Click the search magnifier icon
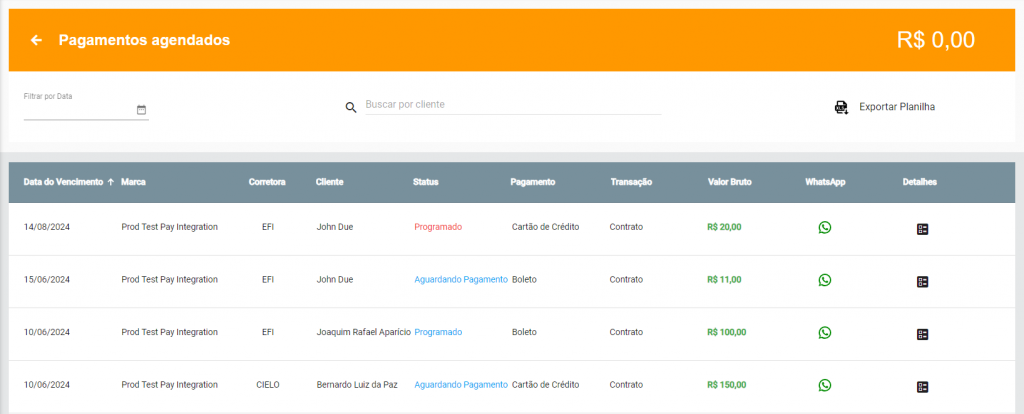Image resolution: width=1024 pixels, height=414 pixels. tap(351, 108)
